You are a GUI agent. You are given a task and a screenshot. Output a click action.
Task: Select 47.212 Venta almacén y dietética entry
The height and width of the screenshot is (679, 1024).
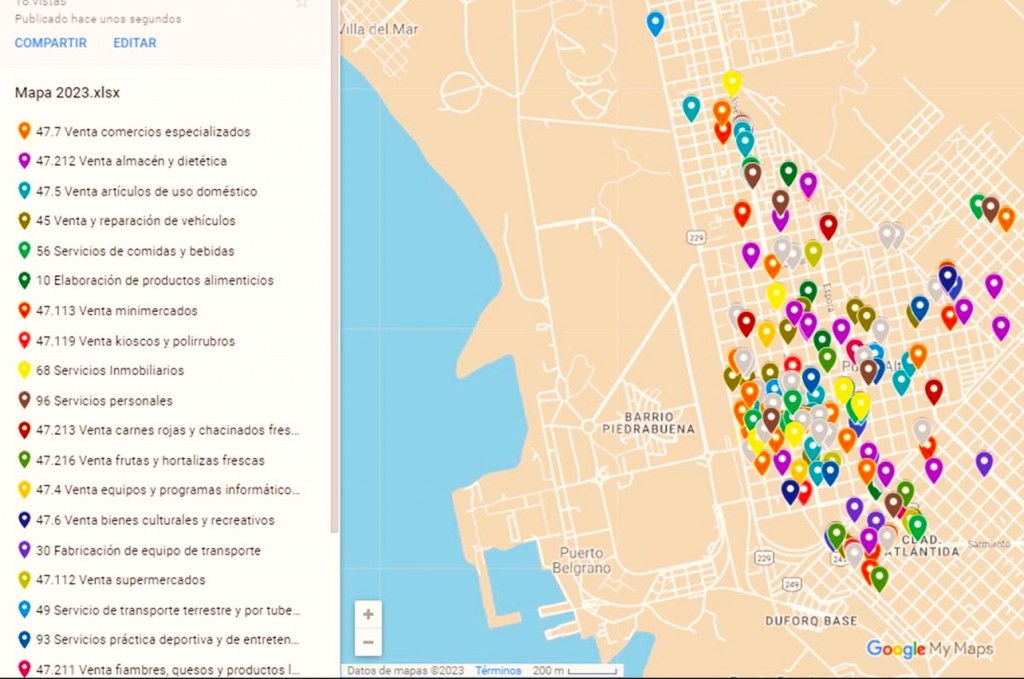click(131, 161)
